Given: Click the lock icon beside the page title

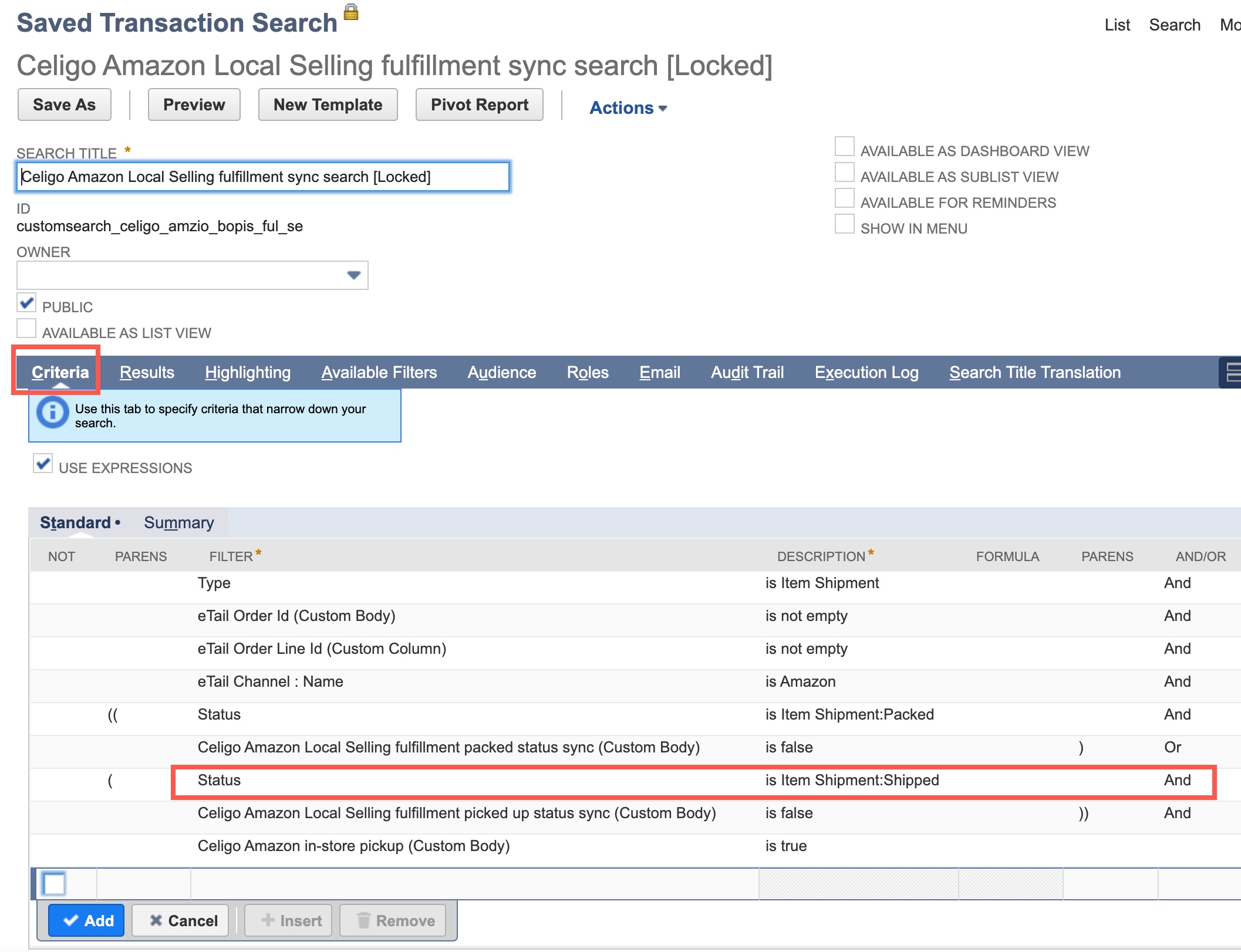Looking at the screenshot, I should click(x=351, y=12).
